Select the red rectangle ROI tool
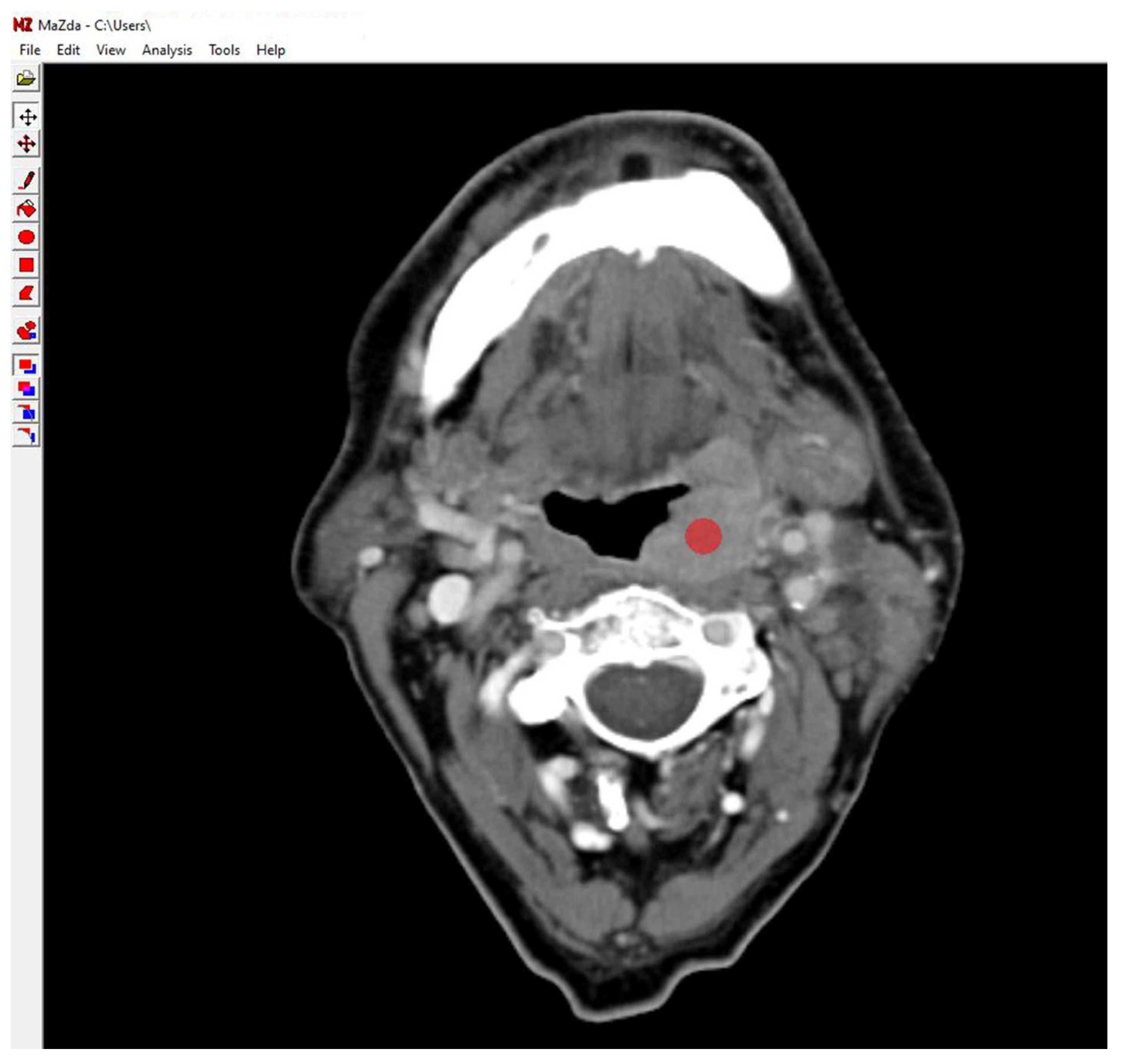 pos(26,265)
